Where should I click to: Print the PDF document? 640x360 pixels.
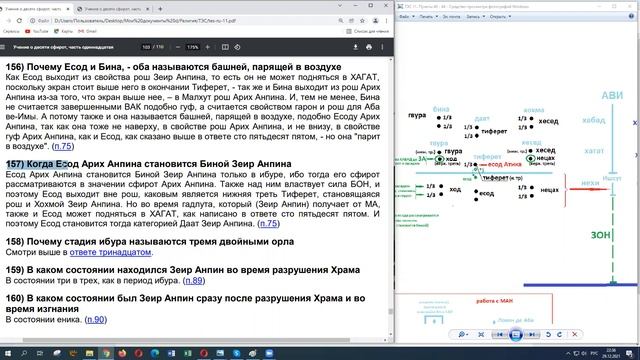pos(369,47)
